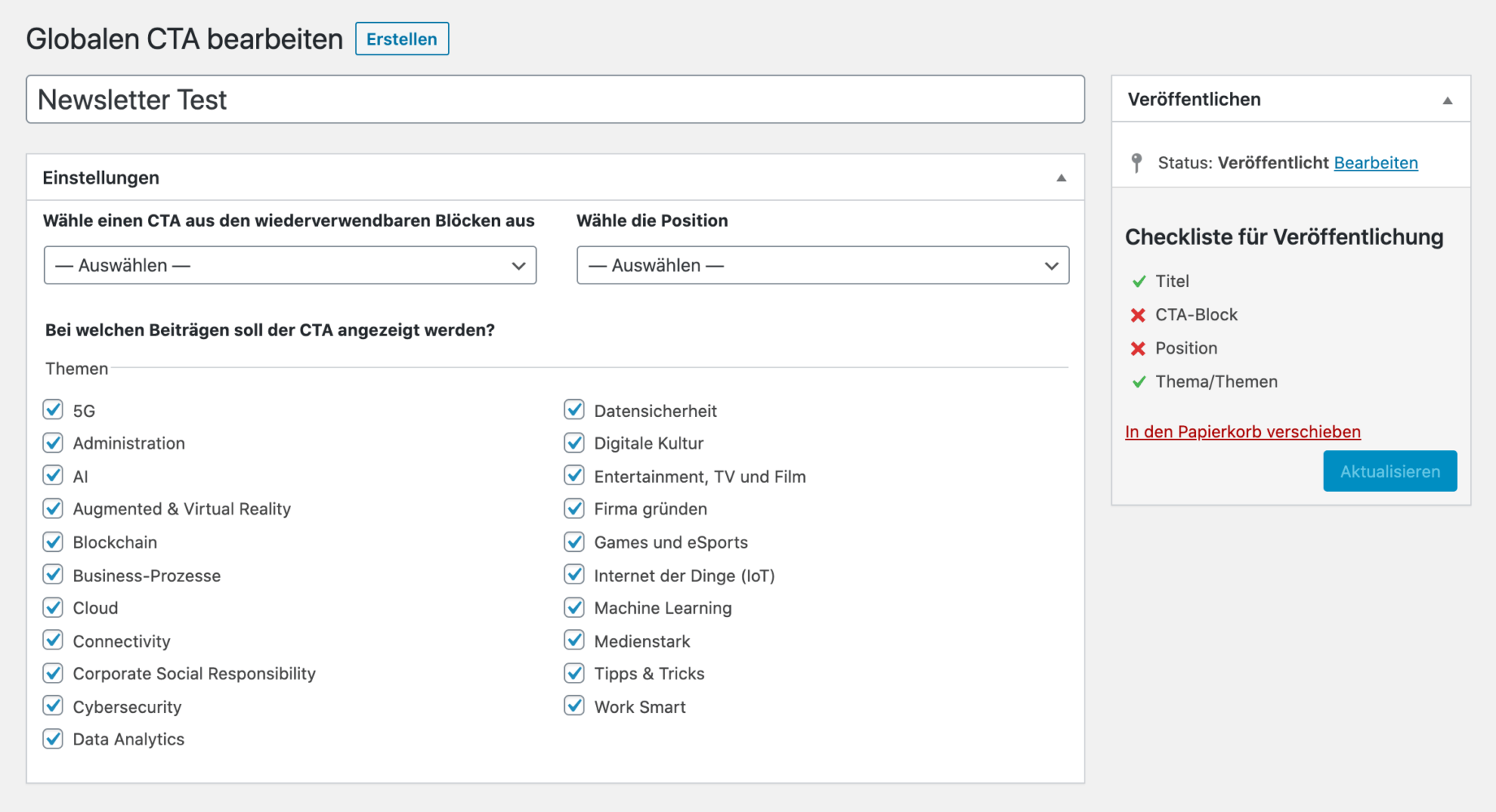The image size is (1496, 812).
Task: Click the red X beside CTA-Block
Action: pos(1137,315)
